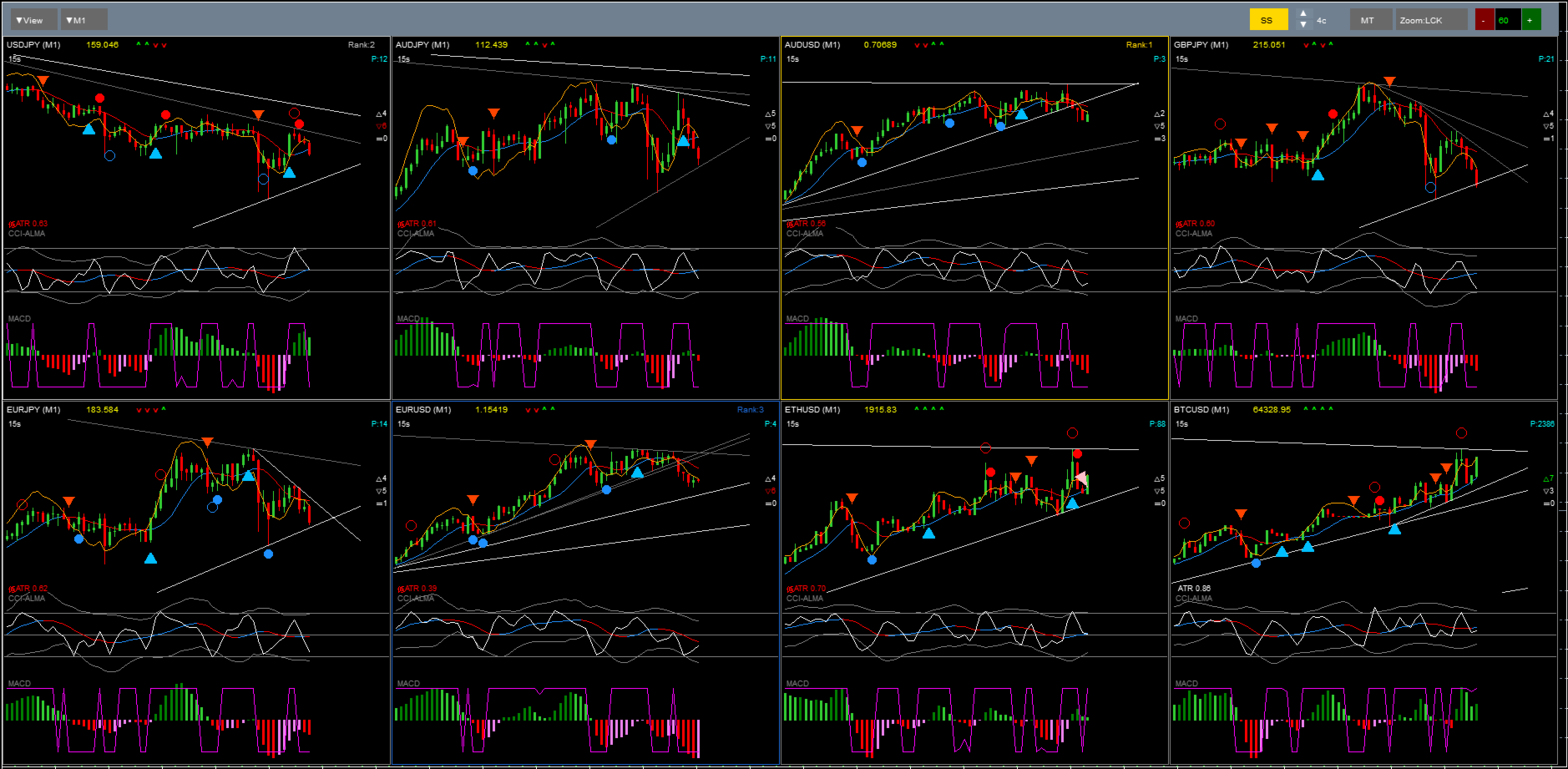Increase column count with up arrow
The image size is (1568, 769).
1303,14
